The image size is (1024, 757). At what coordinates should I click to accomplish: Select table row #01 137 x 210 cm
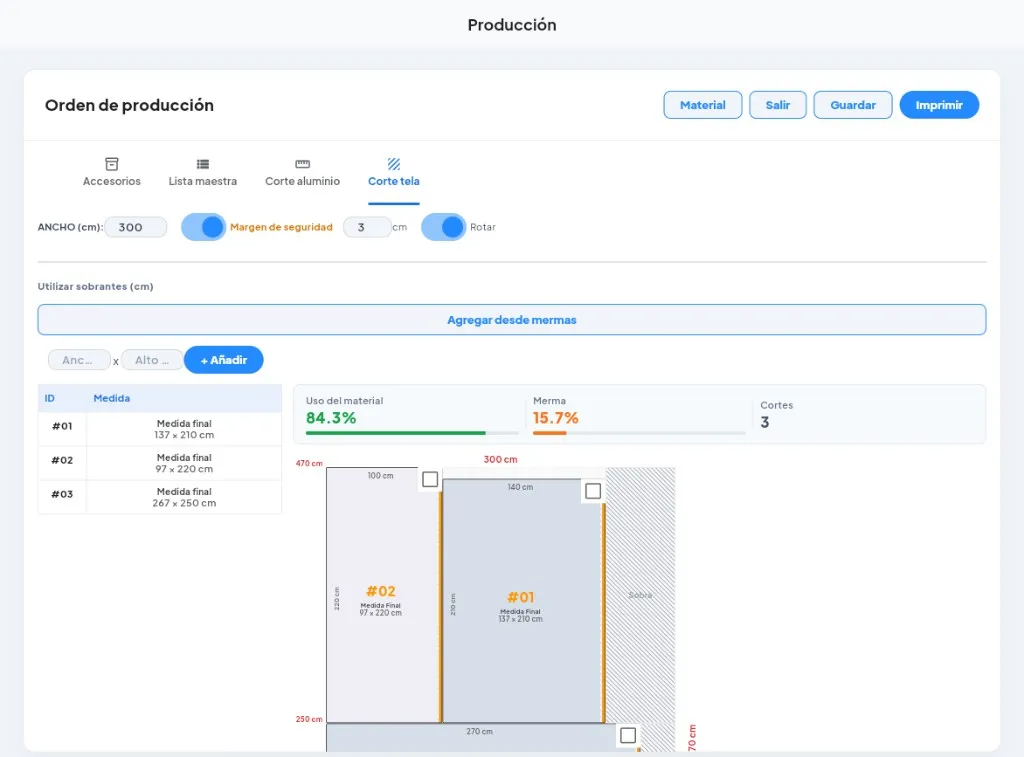160,429
